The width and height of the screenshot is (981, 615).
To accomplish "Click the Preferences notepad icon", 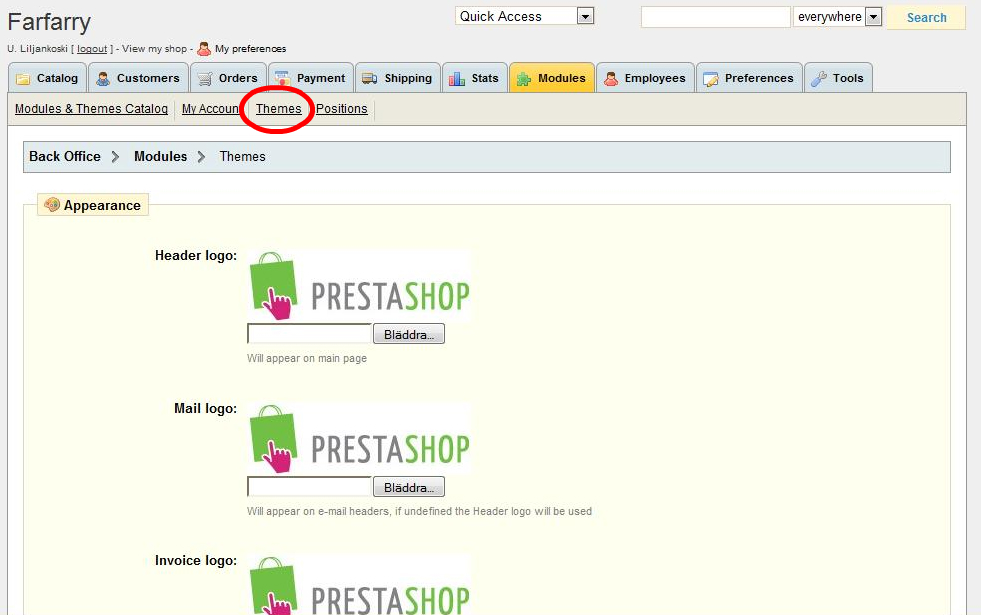I will click(x=711, y=79).
